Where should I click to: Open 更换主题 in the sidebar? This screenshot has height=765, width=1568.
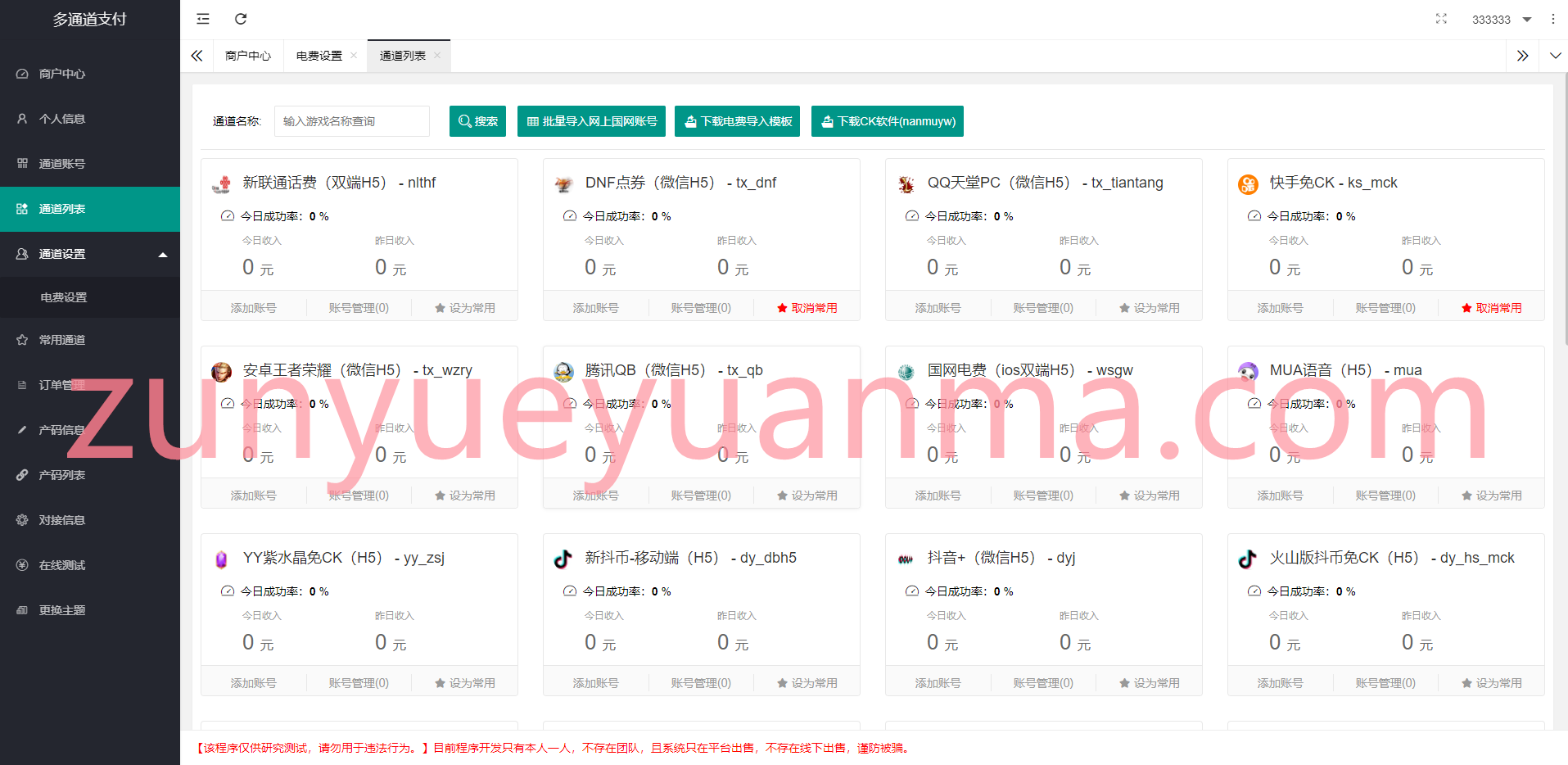(90, 610)
